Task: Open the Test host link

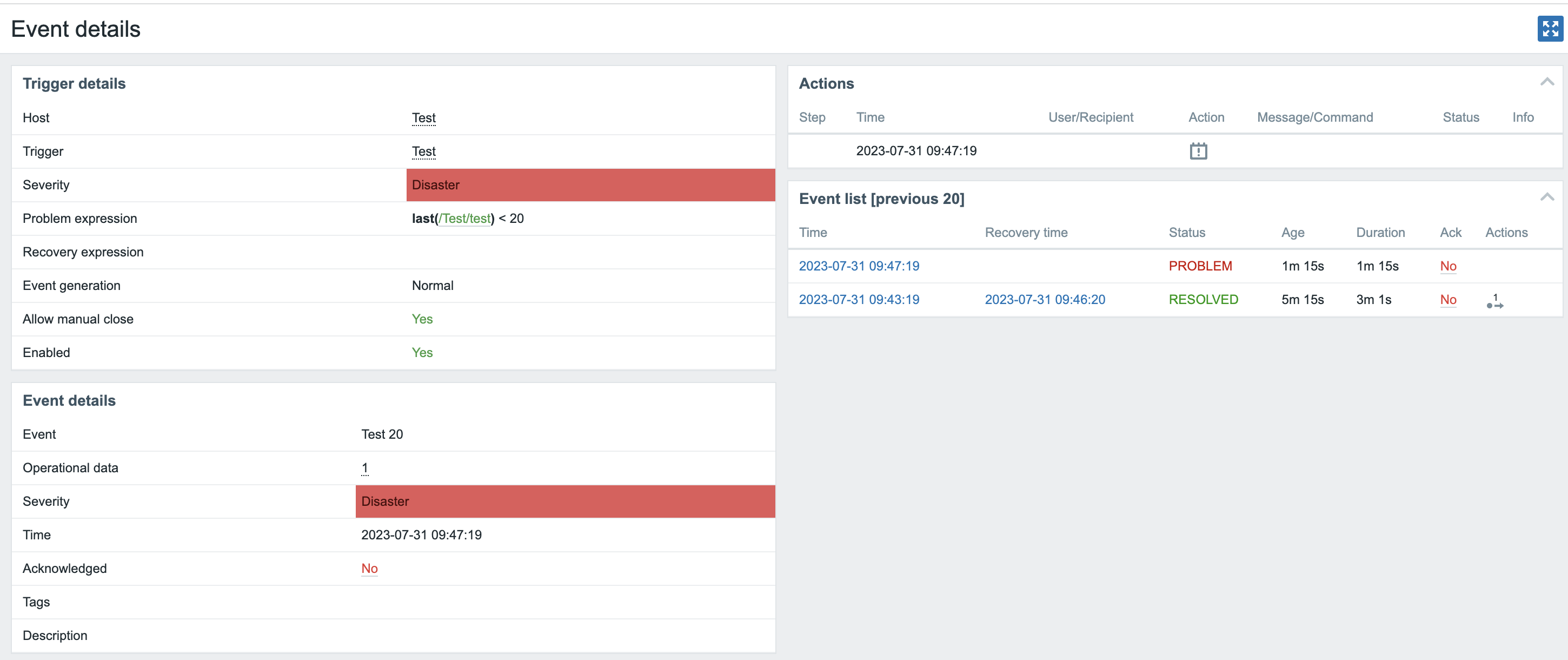Action: pos(424,118)
